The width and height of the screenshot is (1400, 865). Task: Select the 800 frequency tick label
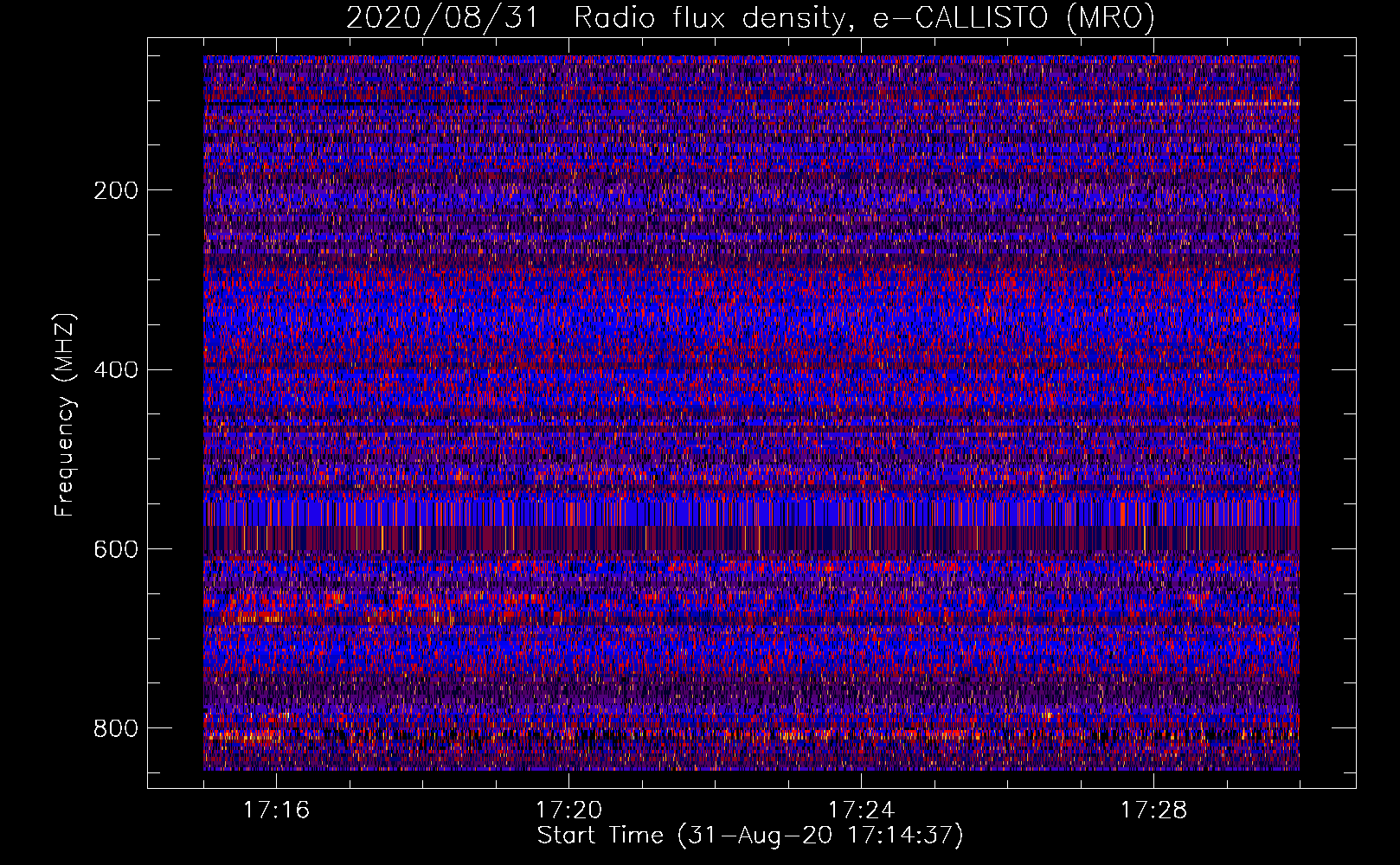tap(115, 728)
